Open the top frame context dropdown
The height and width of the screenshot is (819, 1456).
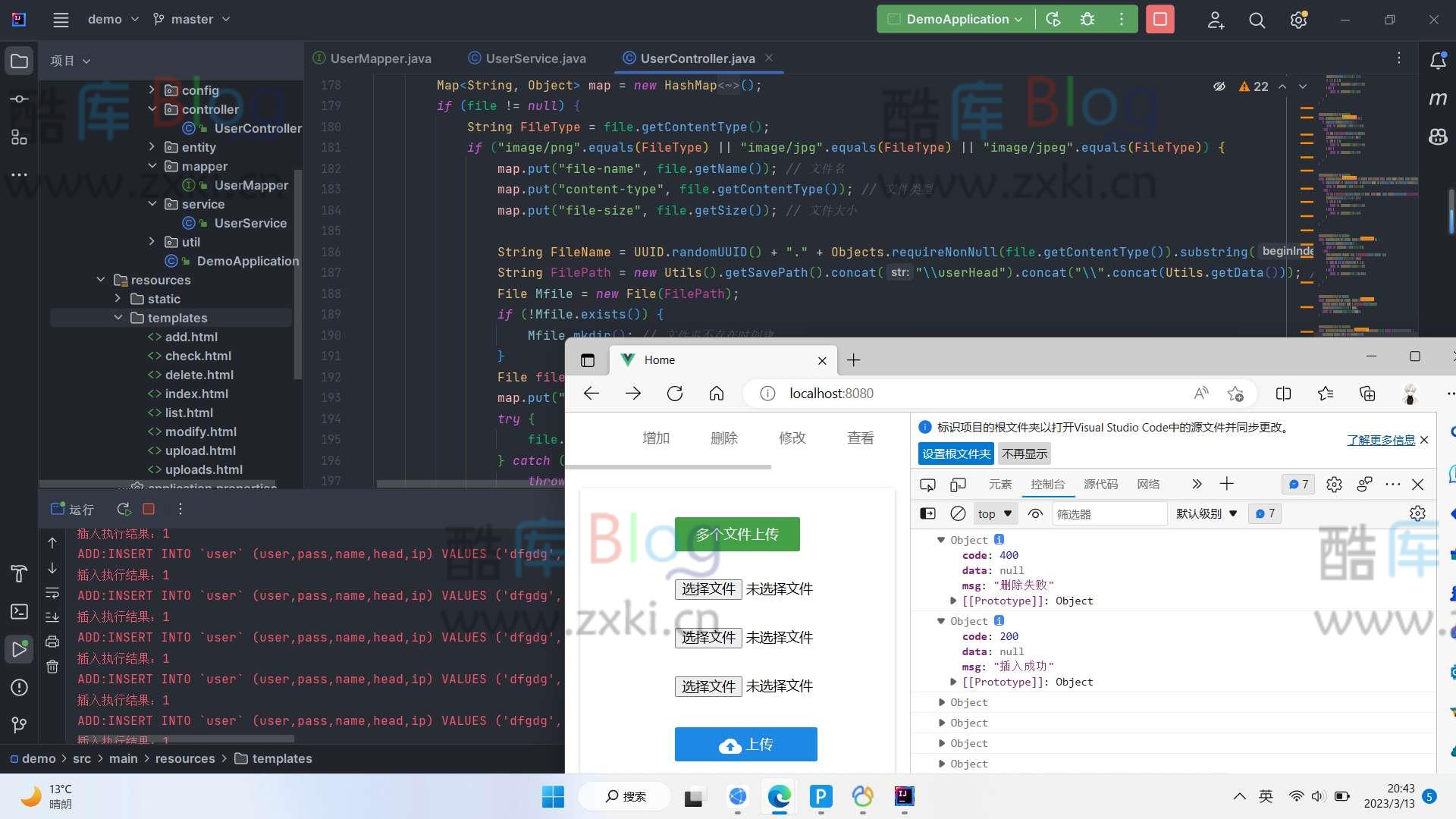tap(994, 513)
